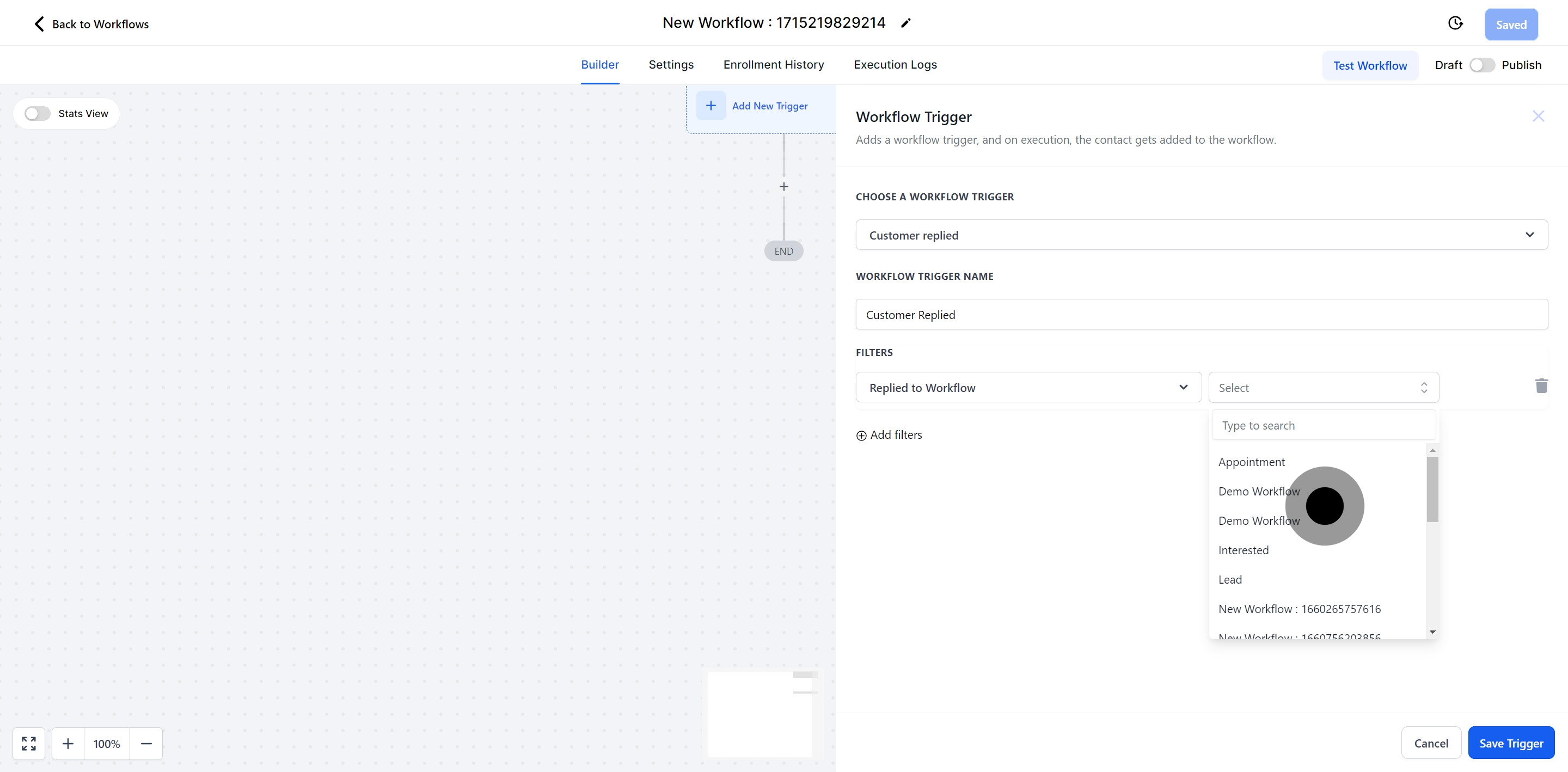Switch the workflow from Draft to Publish

click(1482, 65)
